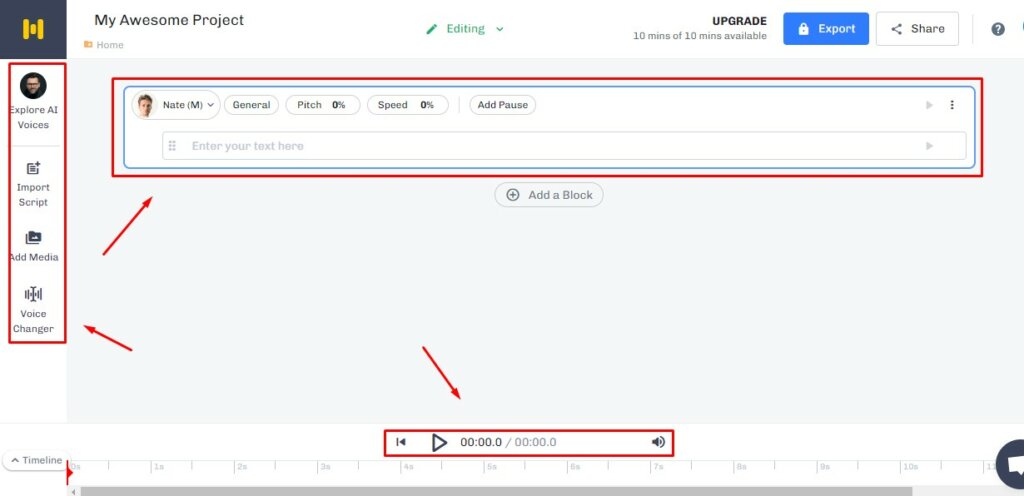The width and height of the screenshot is (1024, 496).
Task: Play the voice block preview
Action: [x=929, y=105]
